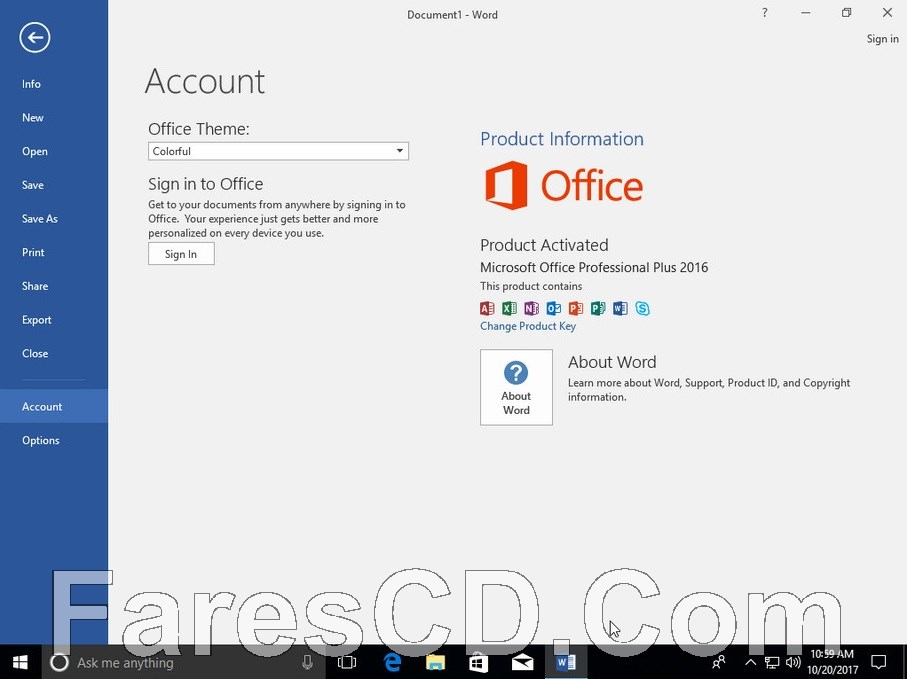This screenshot has height=679, width=907.
Task: Open Task View on the taskbar
Action: pos(346,662)
